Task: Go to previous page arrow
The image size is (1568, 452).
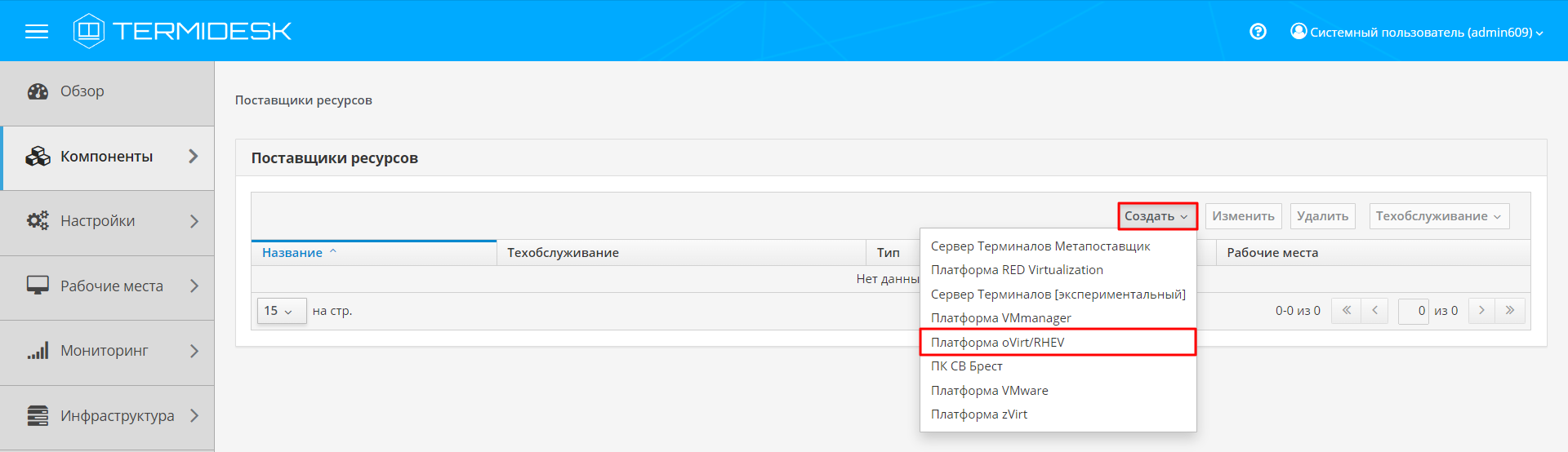Action: pyautogui.click(x=1374, y=311)
